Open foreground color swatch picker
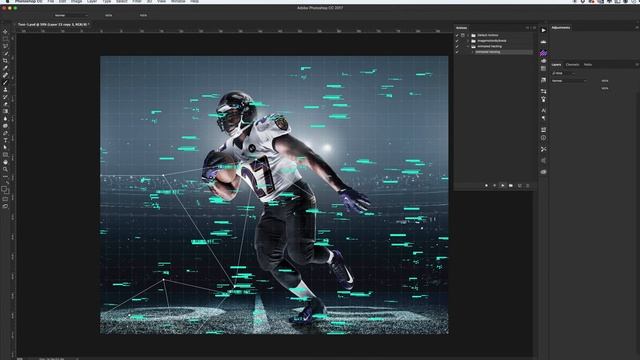Viewport: 640px width, 360px height. pos(4,189)
